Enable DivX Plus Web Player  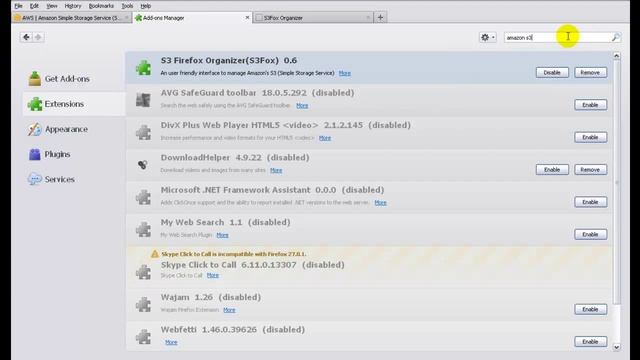pos(590,137)
